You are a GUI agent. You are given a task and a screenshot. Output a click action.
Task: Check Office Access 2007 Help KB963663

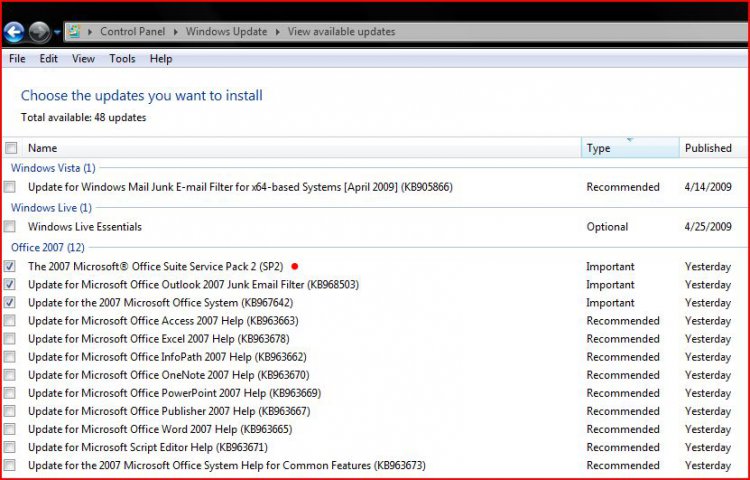coord(10,321)
